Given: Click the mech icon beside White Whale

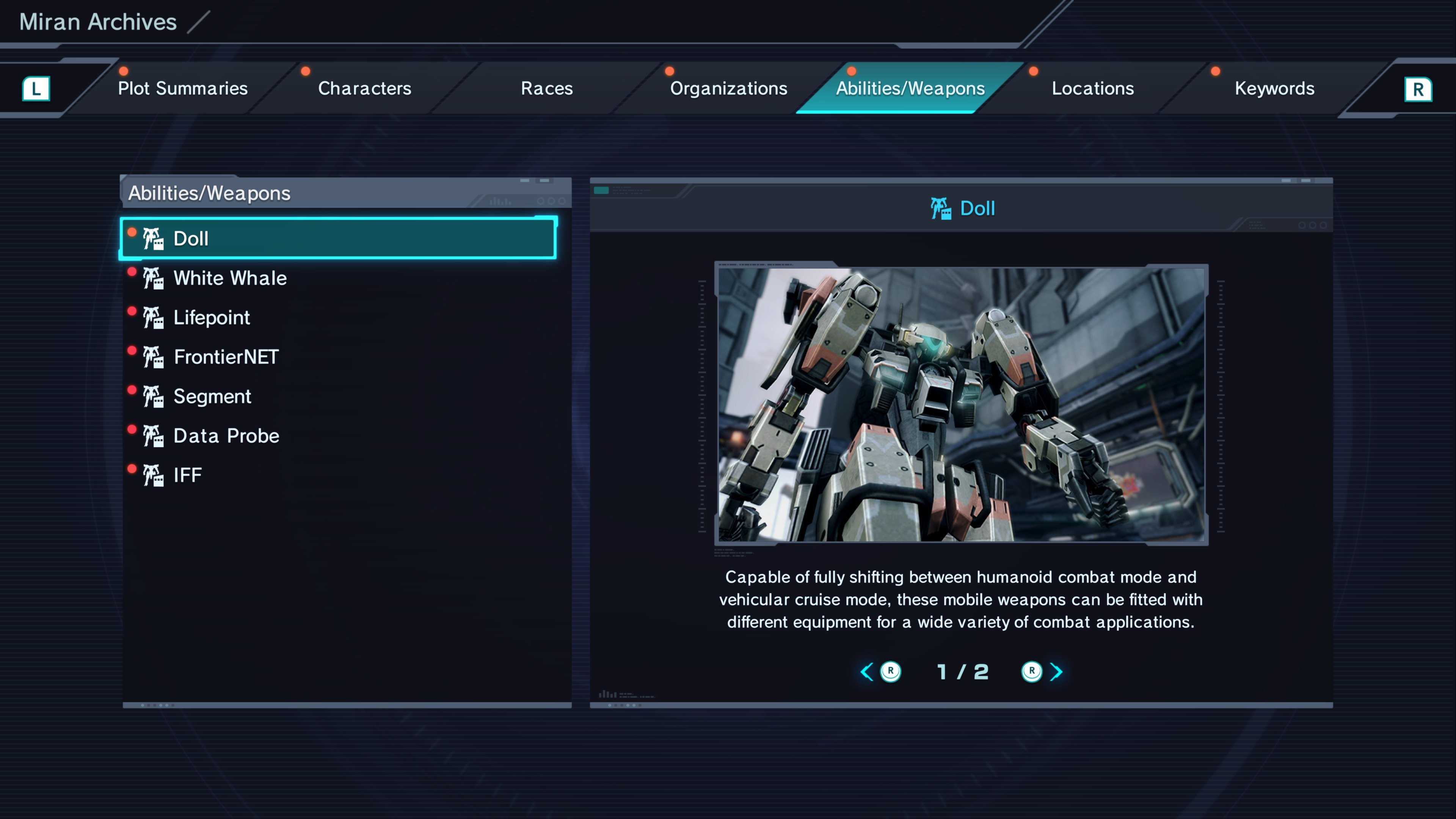Looking at the screenshot, I should click(x=153, y=279).
